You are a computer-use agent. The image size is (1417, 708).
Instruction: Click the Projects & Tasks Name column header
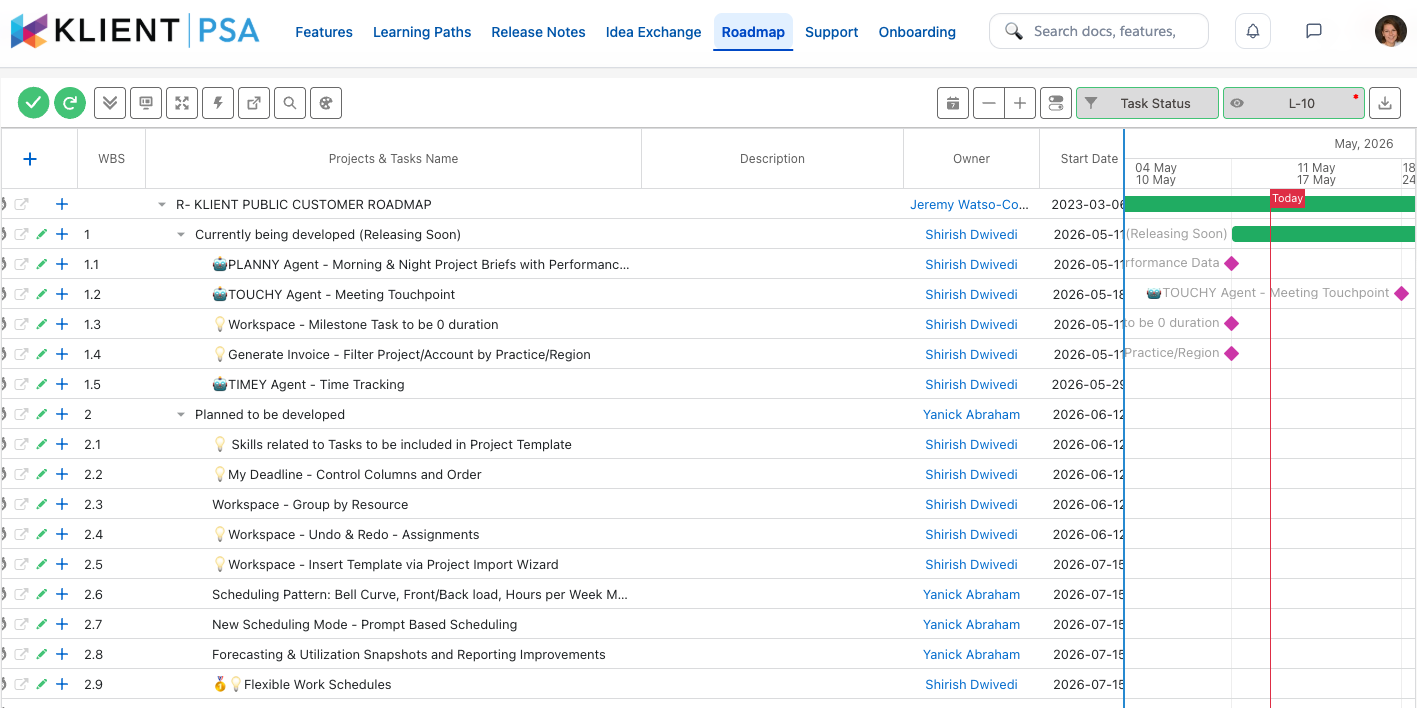tap(393, 159)
